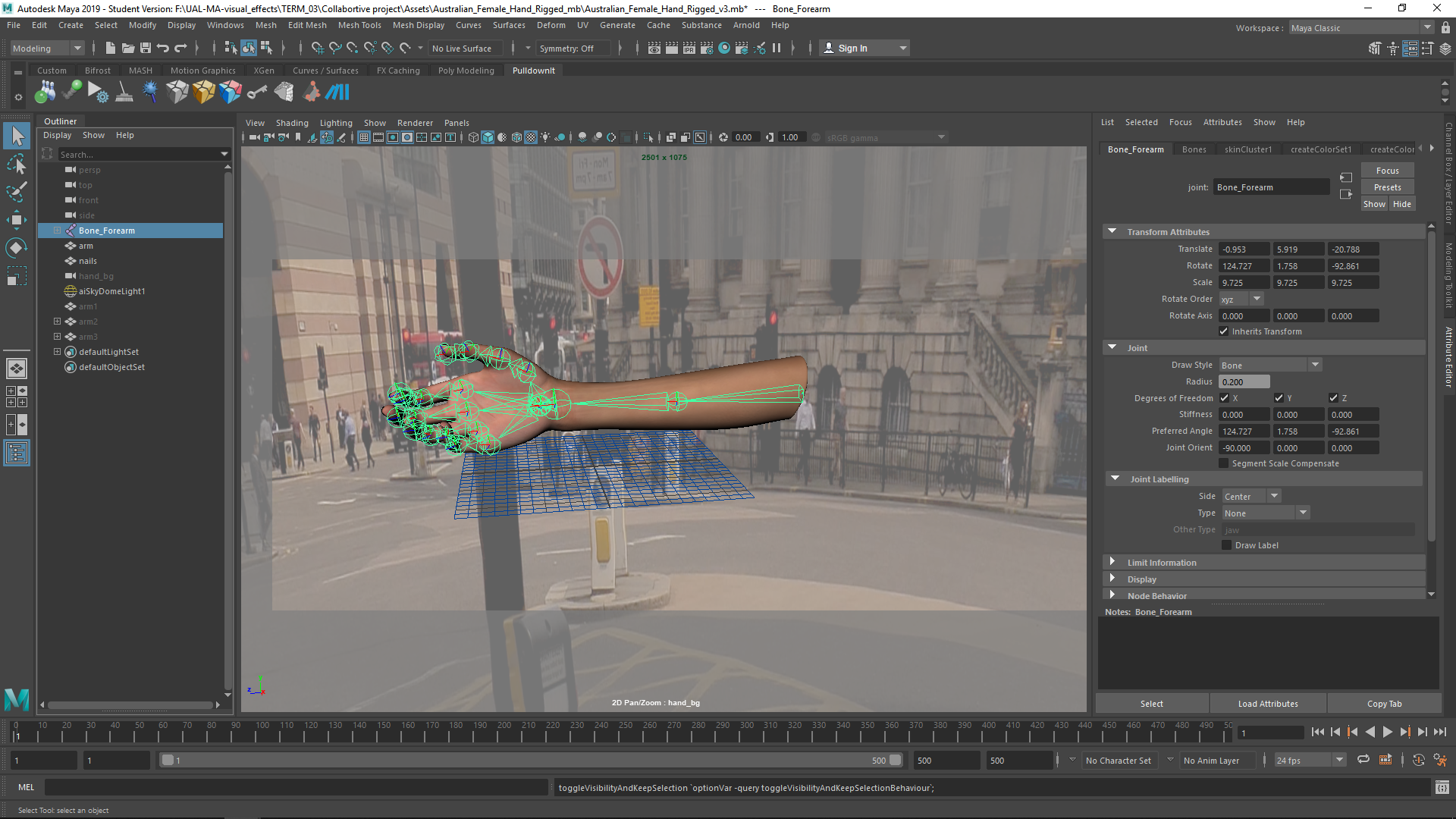Expand the Limit Information section
The height and width of the screenshot is (819, 1456).
pos(1161,563)
